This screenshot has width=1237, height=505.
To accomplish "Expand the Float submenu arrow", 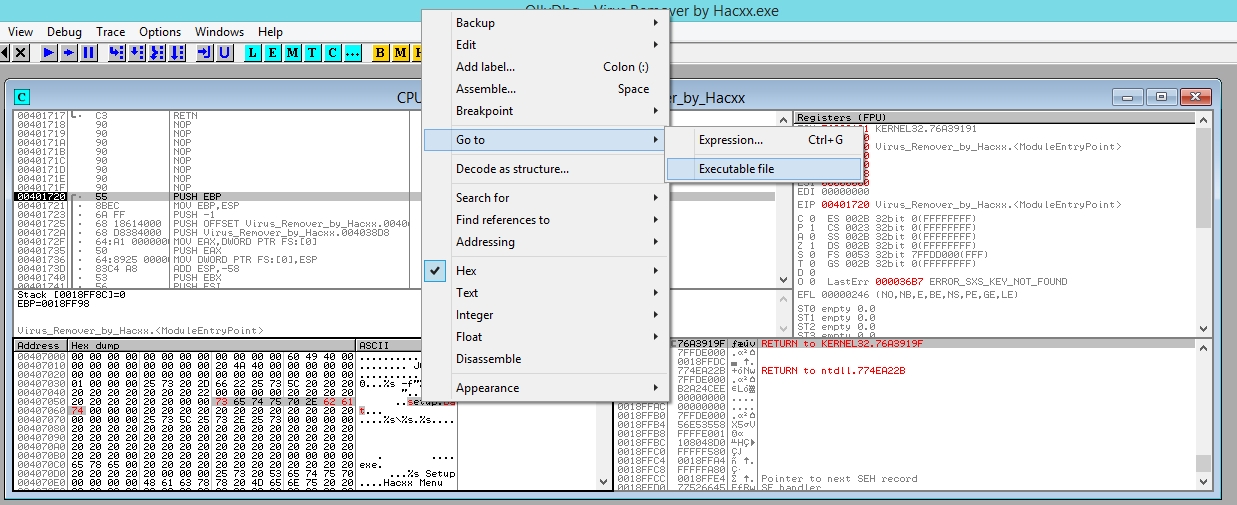I will click(656, 337).
